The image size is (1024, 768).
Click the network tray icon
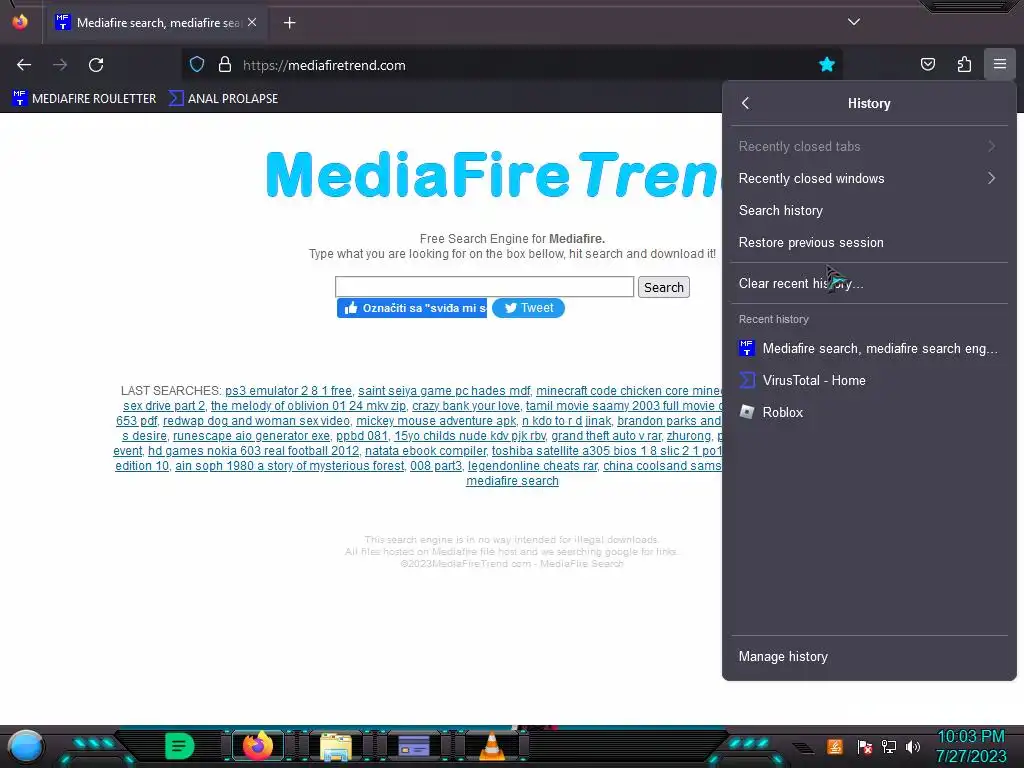point(889,746)
